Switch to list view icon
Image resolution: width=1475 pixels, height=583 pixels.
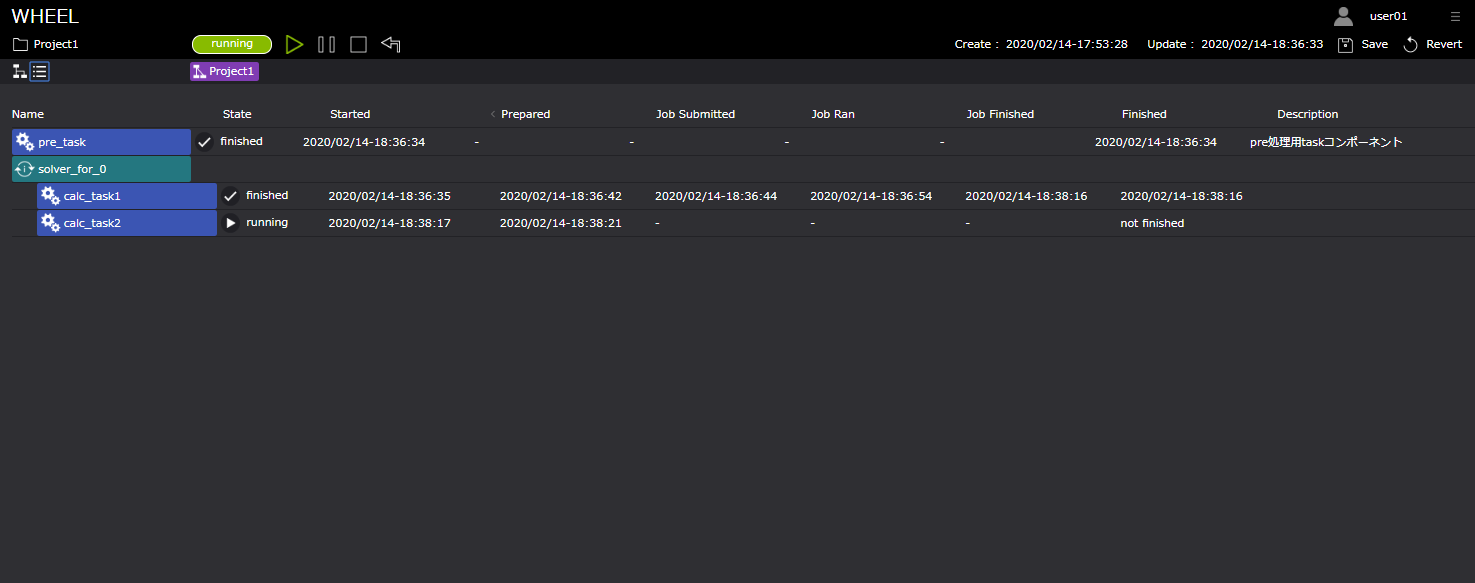click(x=39, y=71)
